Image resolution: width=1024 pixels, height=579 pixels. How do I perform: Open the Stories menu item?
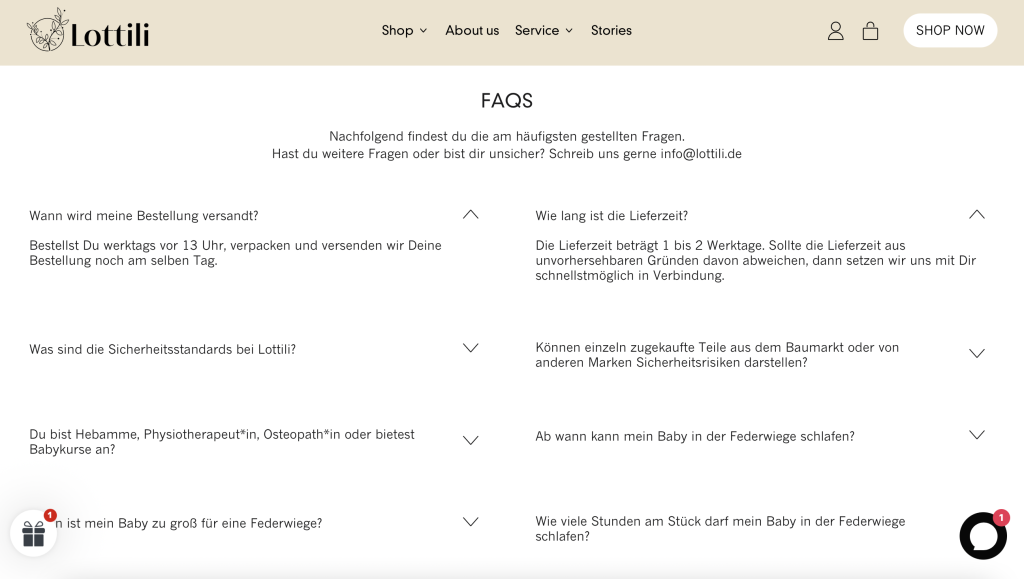[611, 31]
